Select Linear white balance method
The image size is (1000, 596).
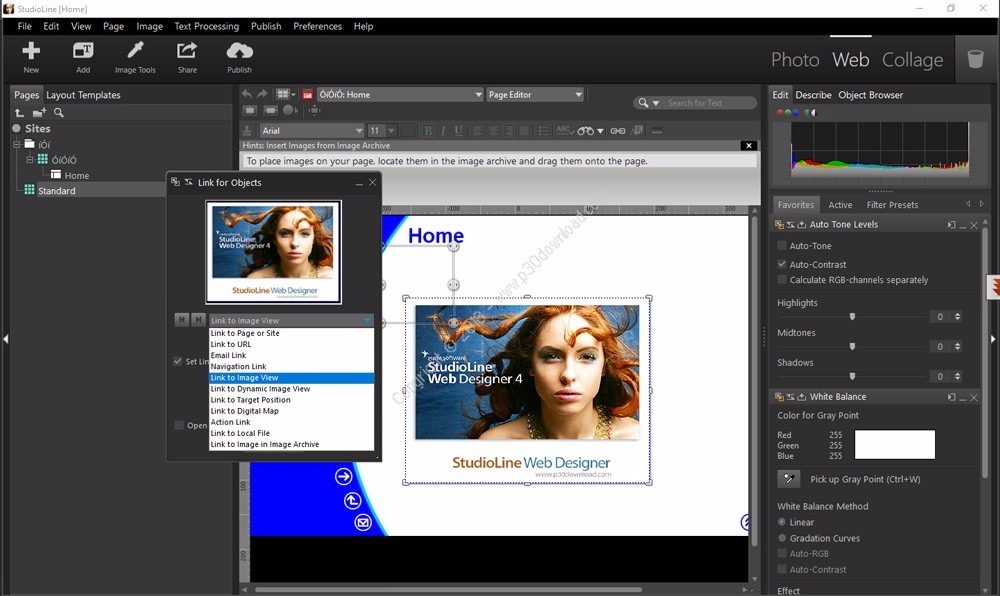point(782,522)
